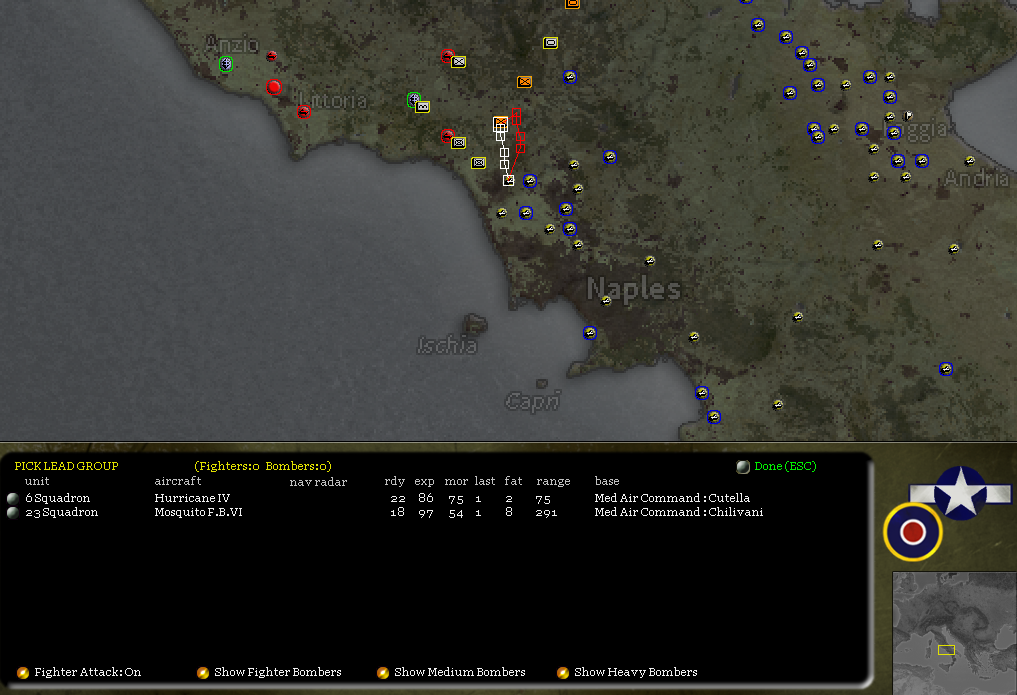Select the lone orange infantry unit counter
1017x695 pixels.
coord(525,82)
